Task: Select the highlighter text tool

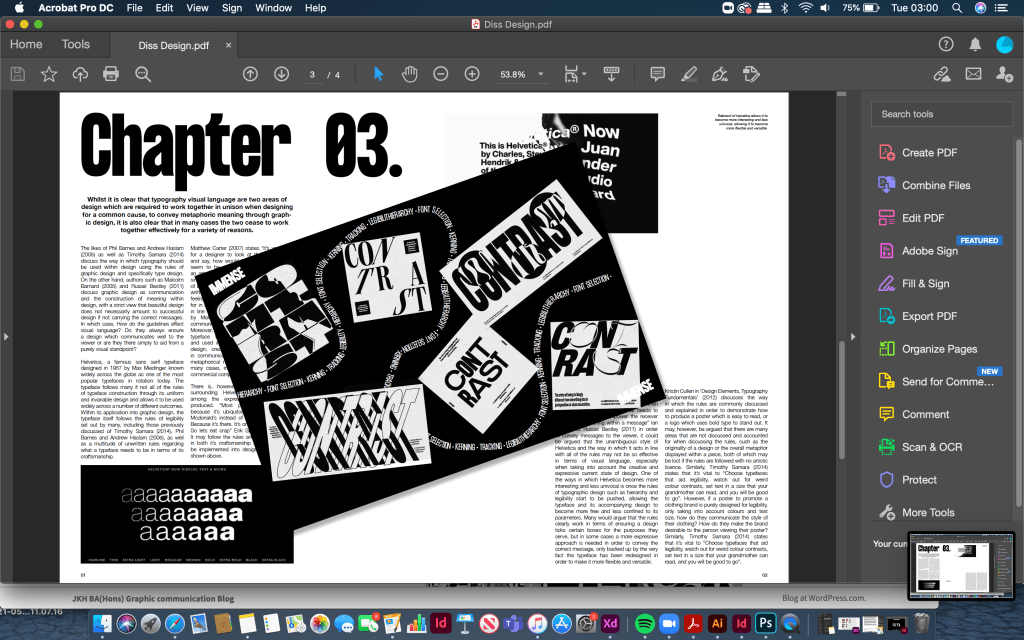Action: tap(688, 74)
